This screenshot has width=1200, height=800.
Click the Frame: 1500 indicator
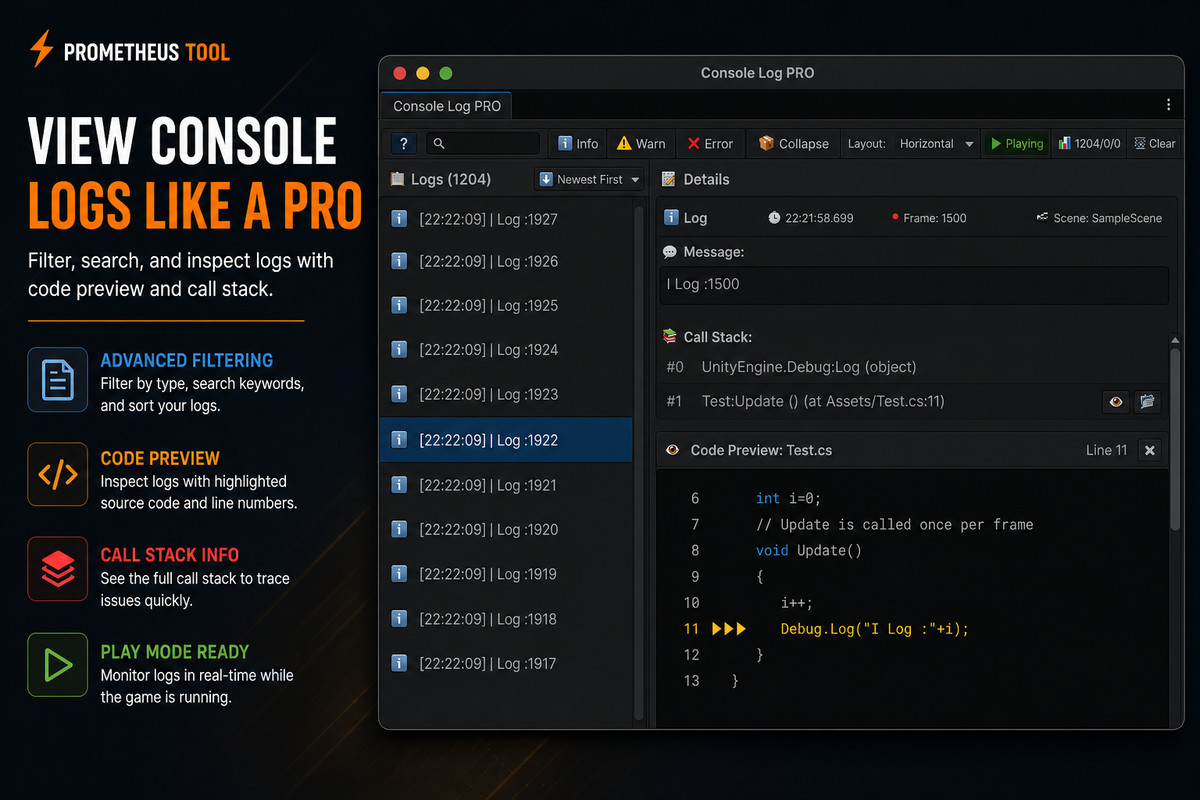pyautogui.click(x=928, y=218)
